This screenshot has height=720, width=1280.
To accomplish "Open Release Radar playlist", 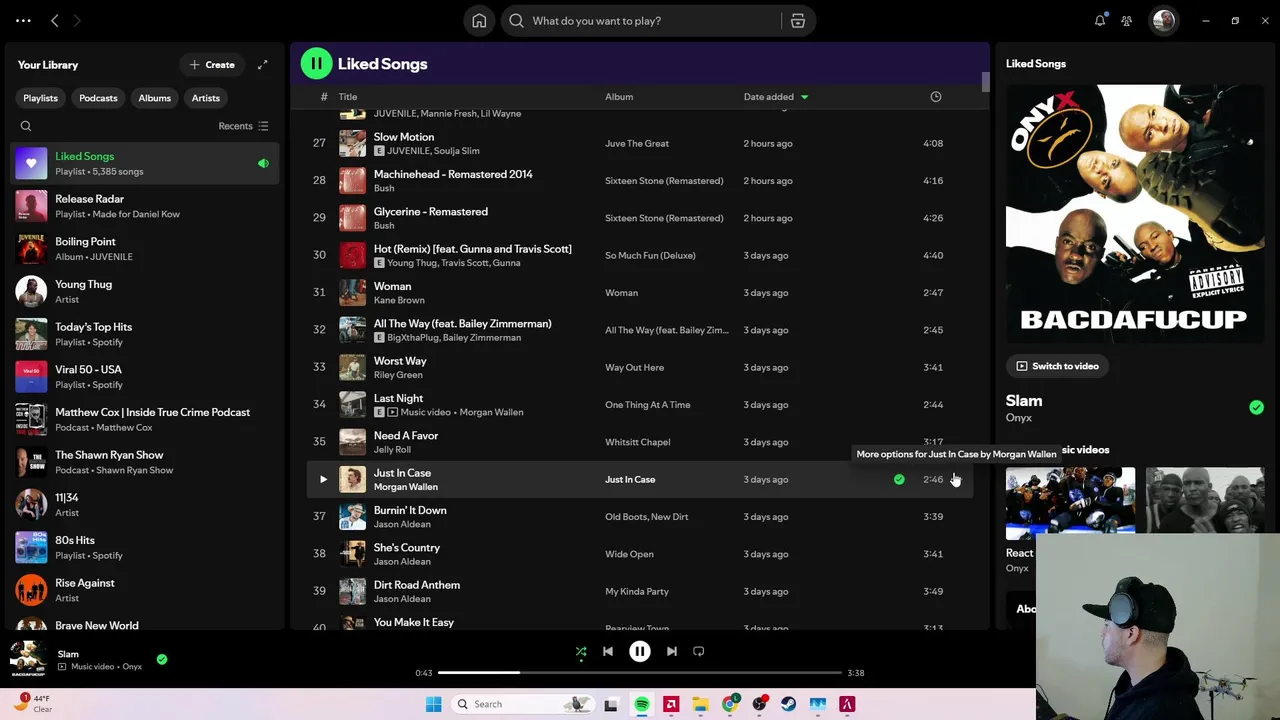I will (x=145, y=206).
